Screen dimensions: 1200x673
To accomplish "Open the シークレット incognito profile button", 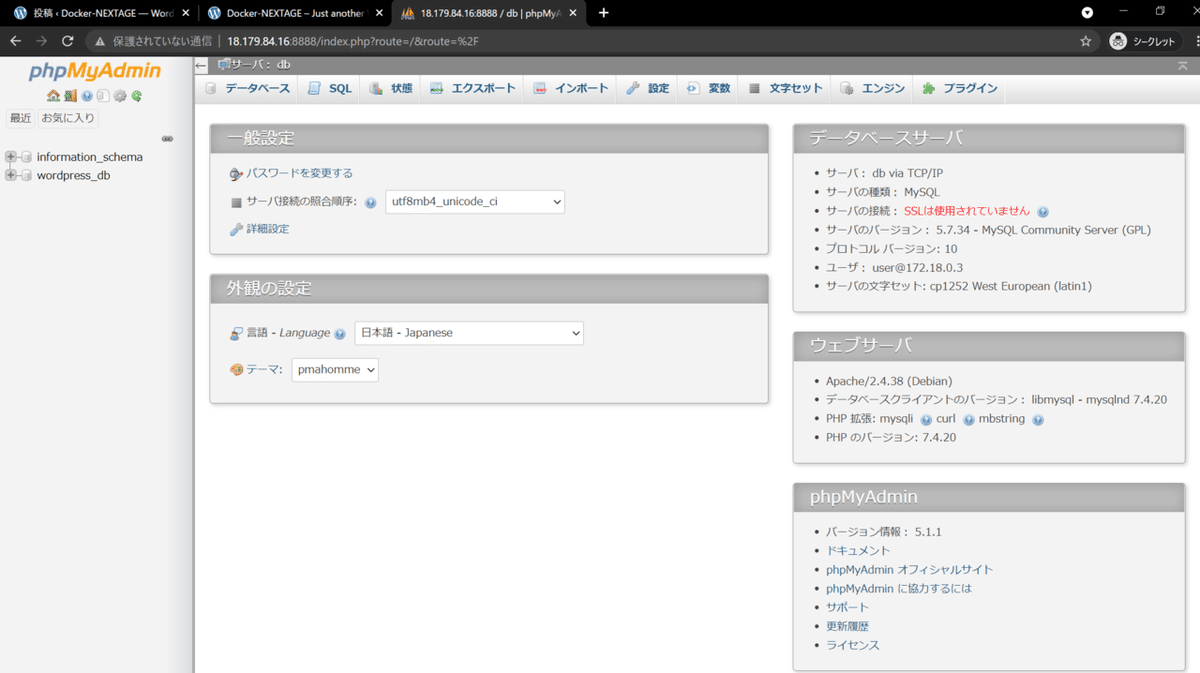I will click(x=1144, y=41).
